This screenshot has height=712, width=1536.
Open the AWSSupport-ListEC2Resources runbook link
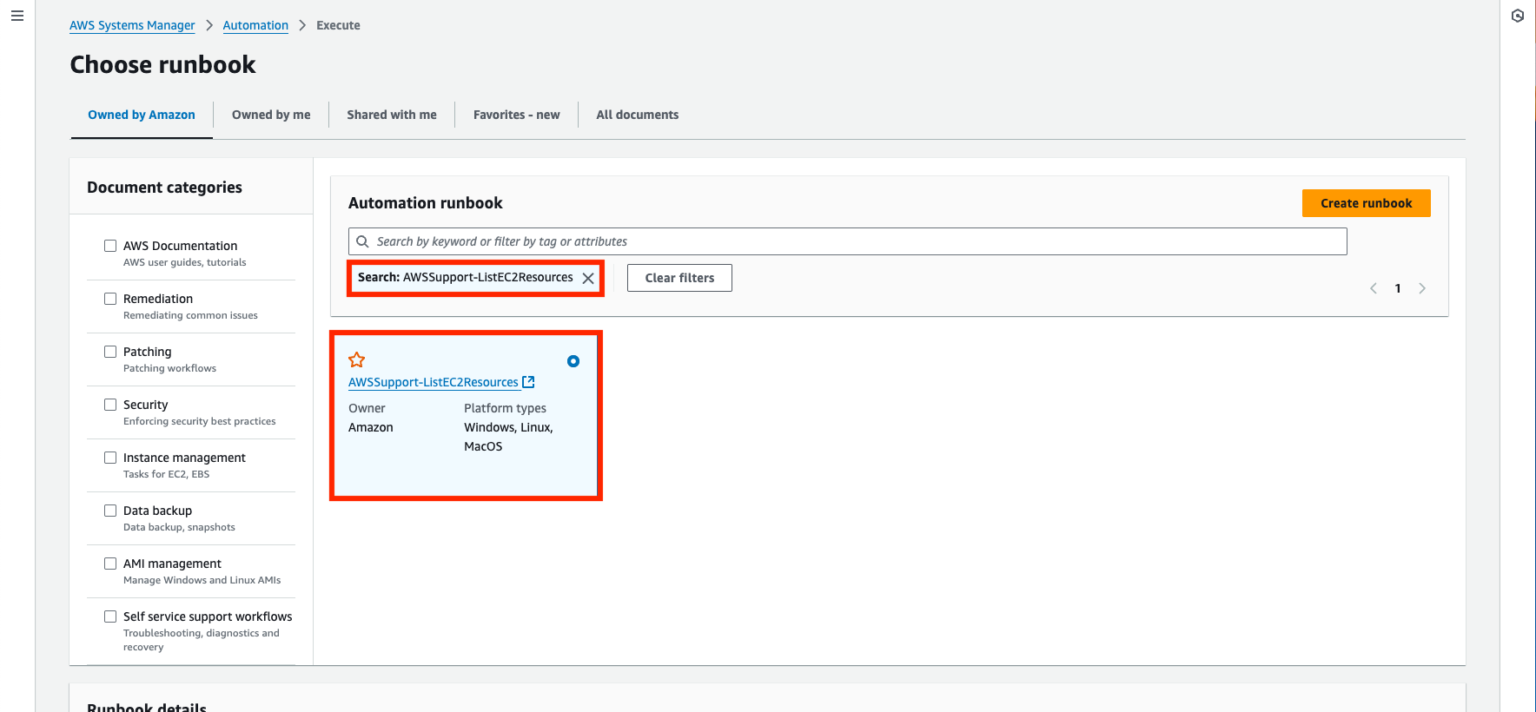pyautogui.click(x=434, y=381)
